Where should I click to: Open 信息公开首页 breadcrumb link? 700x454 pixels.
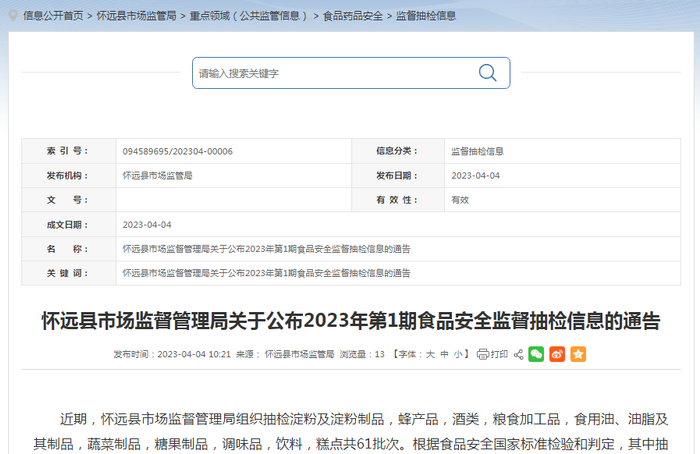(53, 16)
